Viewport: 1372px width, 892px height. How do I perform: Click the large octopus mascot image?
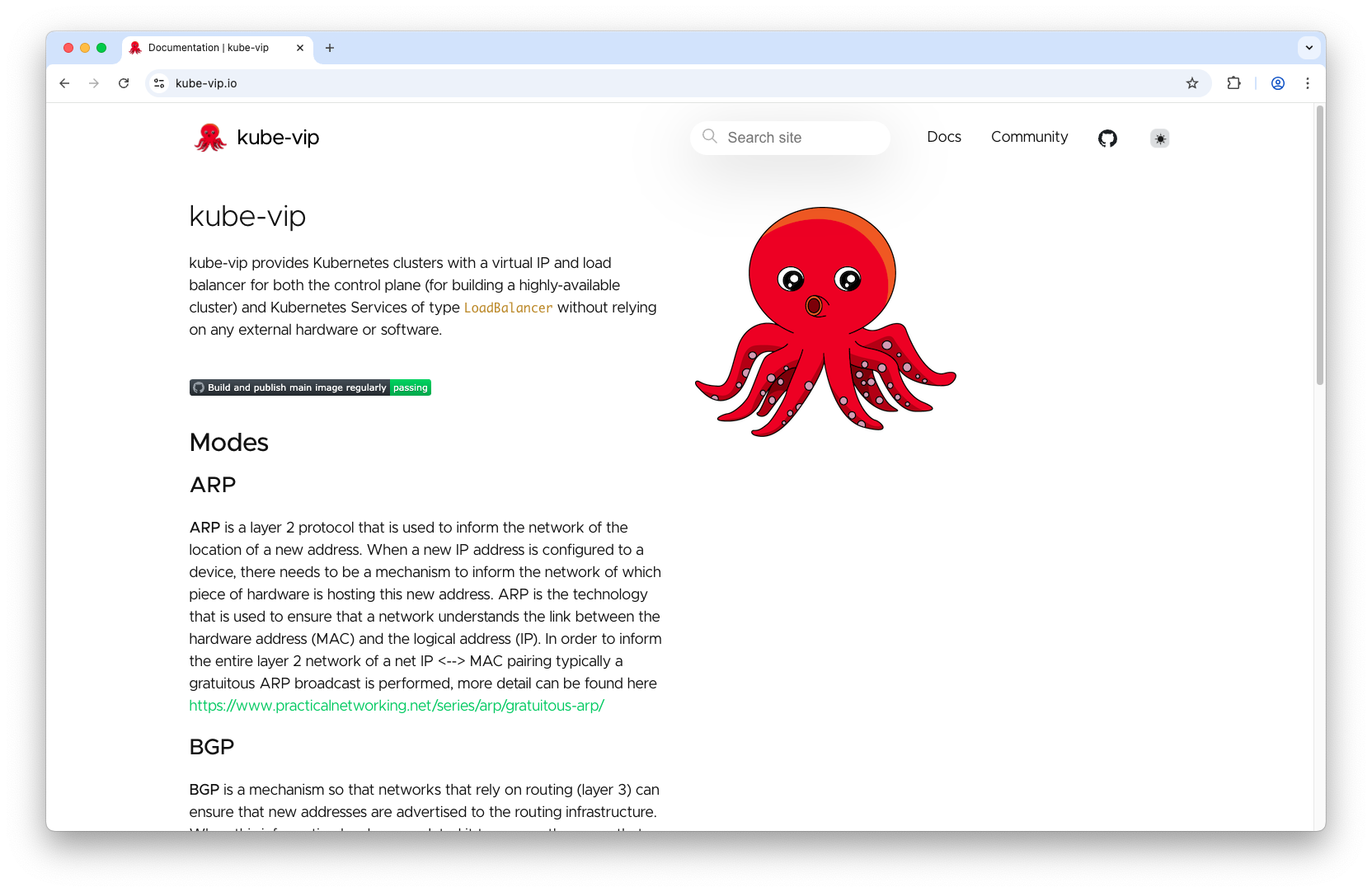tap(825, 322)
